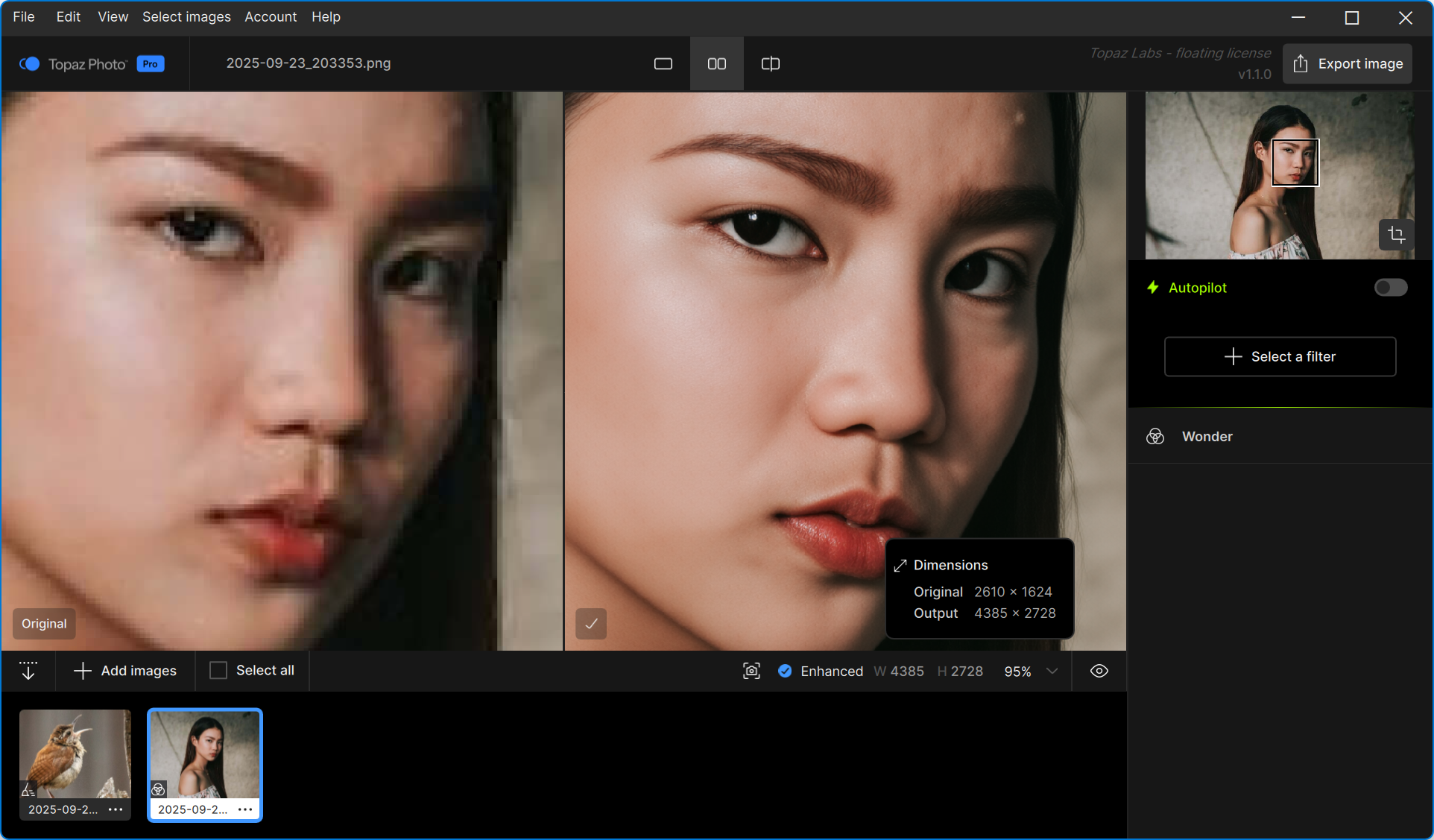Select the bird image thumbnail

click(75, 754)
